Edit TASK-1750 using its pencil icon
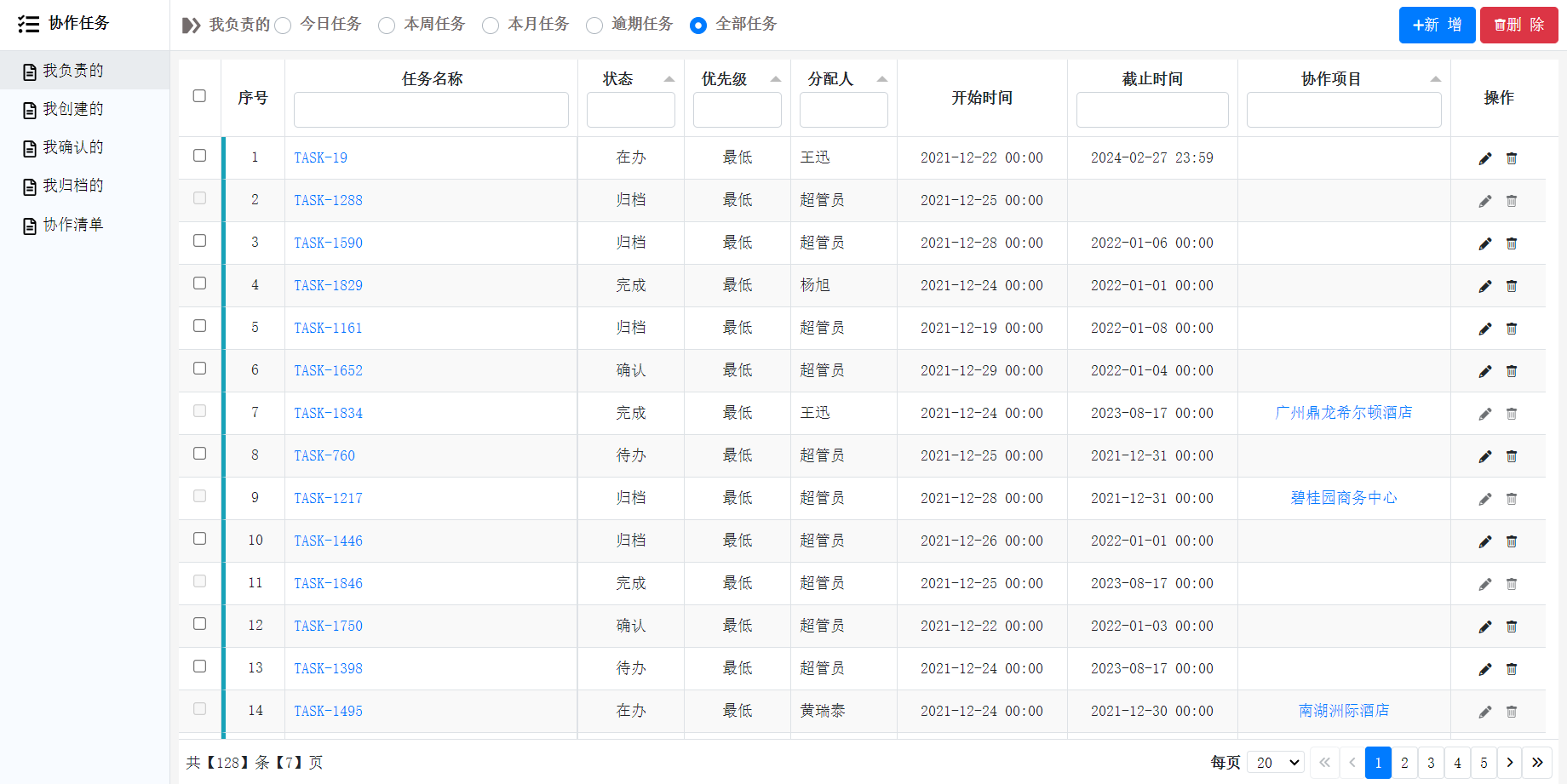The image size is (1567, 784). (x=1485, y=627)
